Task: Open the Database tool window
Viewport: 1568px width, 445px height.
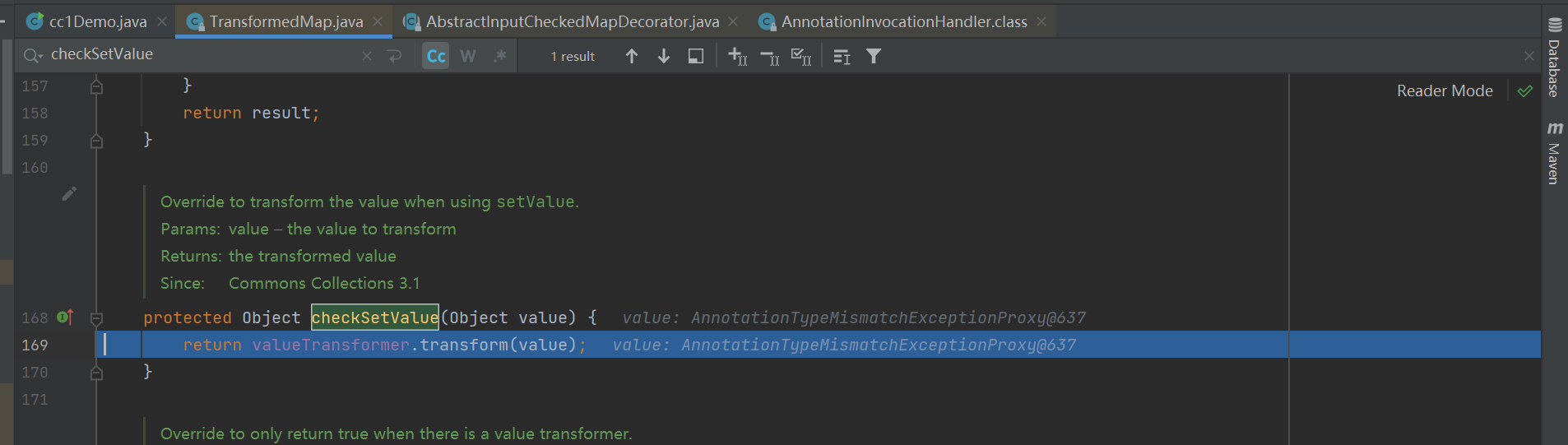Action: [x=1554, y=57]
